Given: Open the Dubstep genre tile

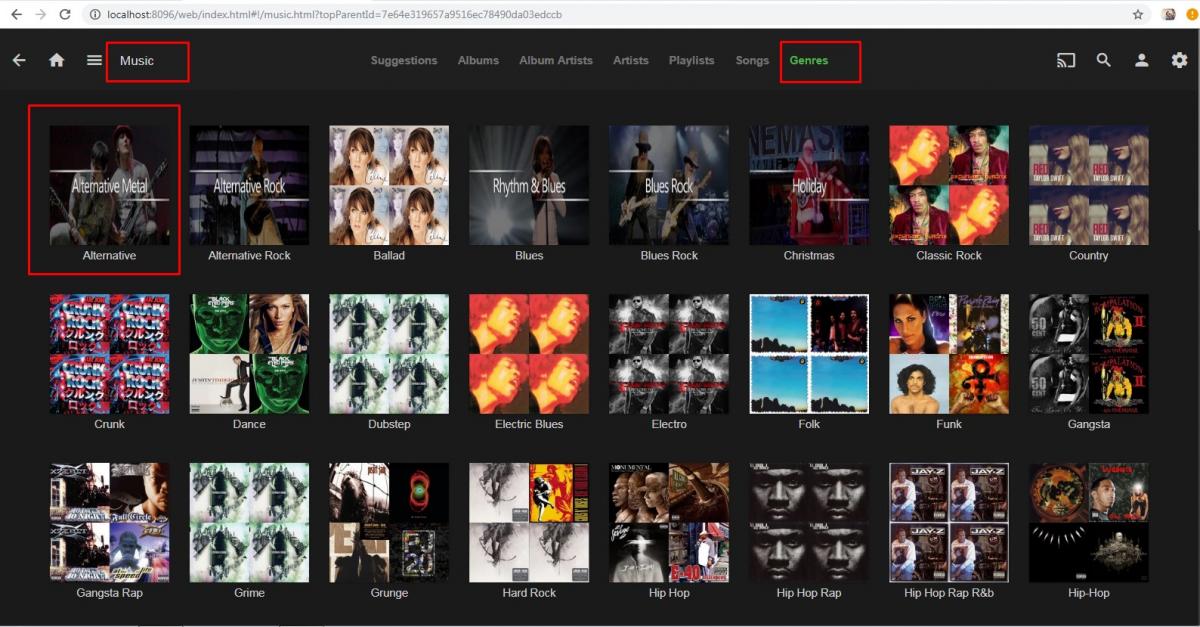Looking at the screenshot, I should click(x=389, y=353).
